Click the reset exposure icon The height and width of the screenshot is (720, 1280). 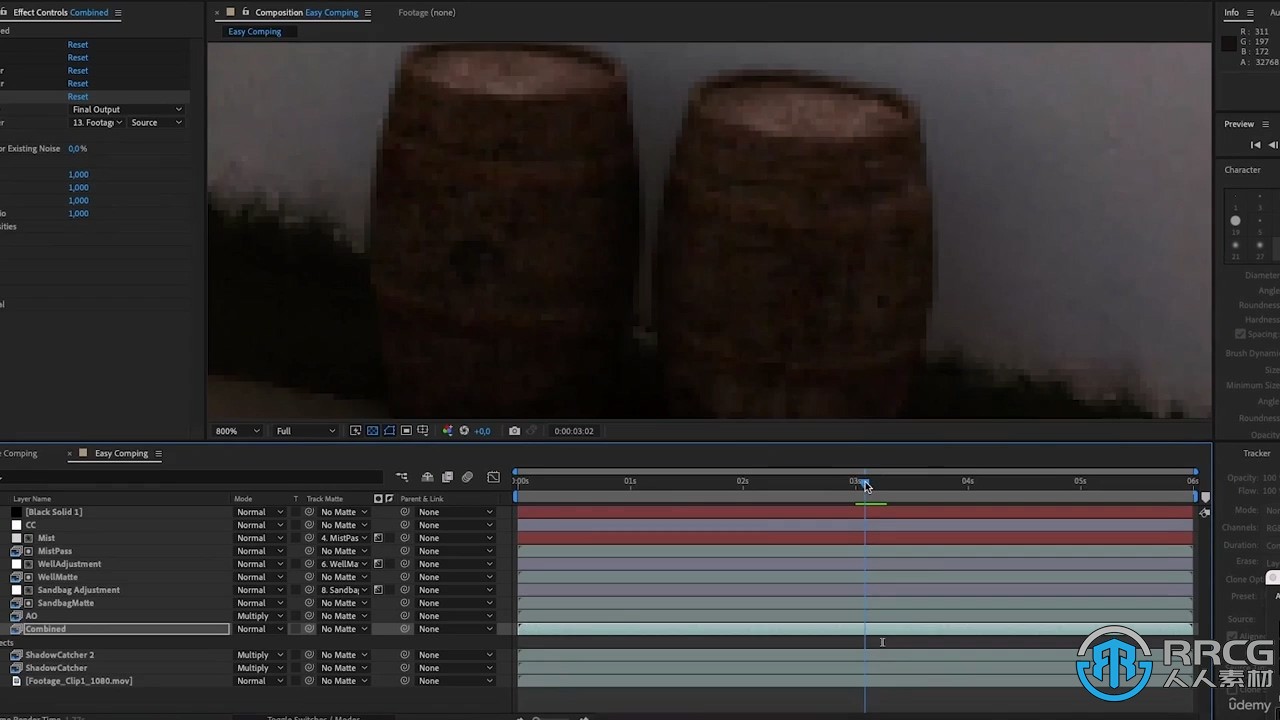(x=464, y=431)
